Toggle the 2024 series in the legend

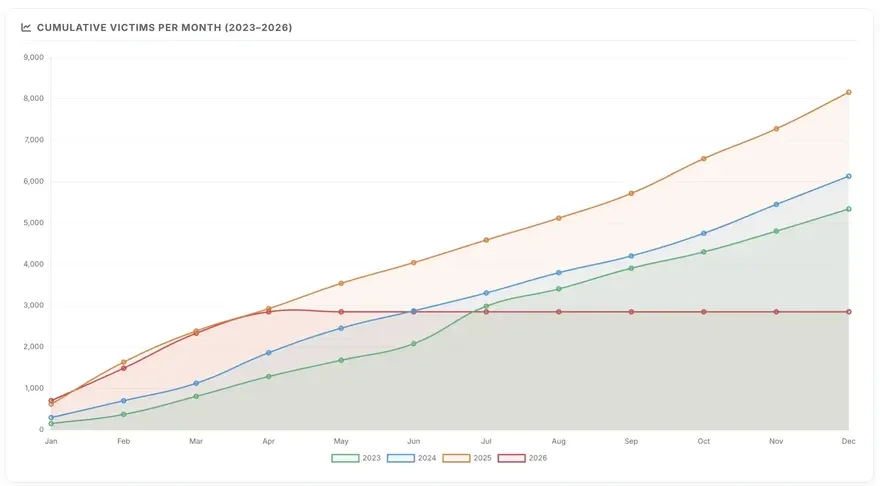coord(427,458)
